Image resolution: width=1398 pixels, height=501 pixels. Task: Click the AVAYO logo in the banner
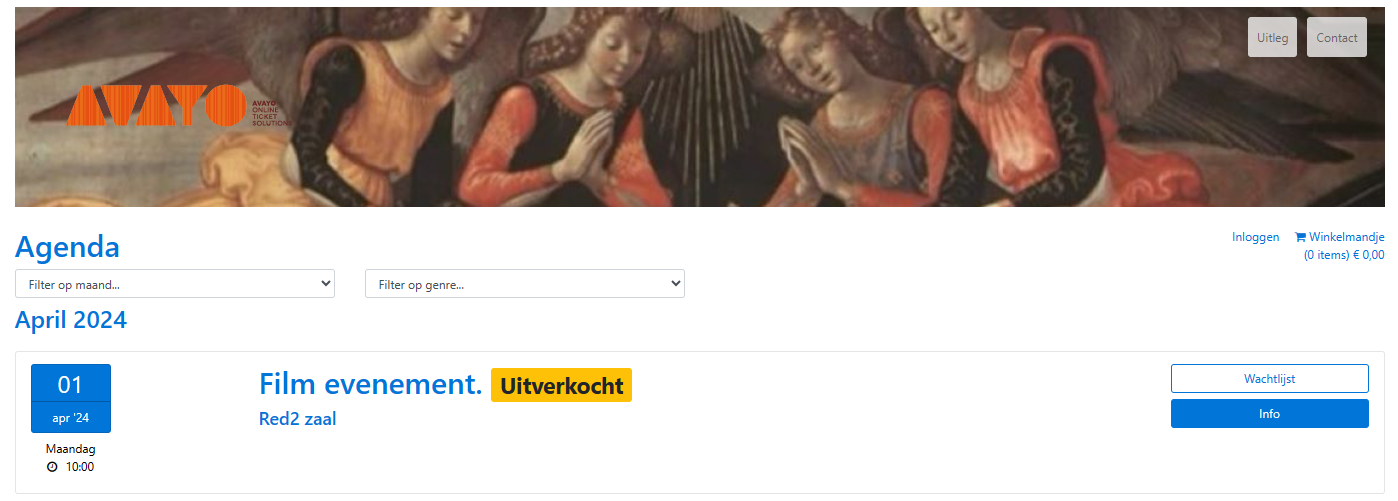[x=178, y=106]
